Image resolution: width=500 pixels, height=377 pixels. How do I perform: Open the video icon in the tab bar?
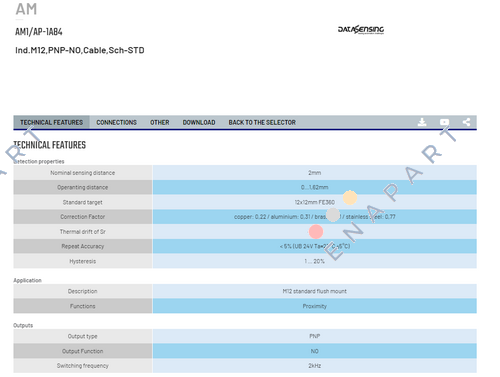tap(444, 122)
